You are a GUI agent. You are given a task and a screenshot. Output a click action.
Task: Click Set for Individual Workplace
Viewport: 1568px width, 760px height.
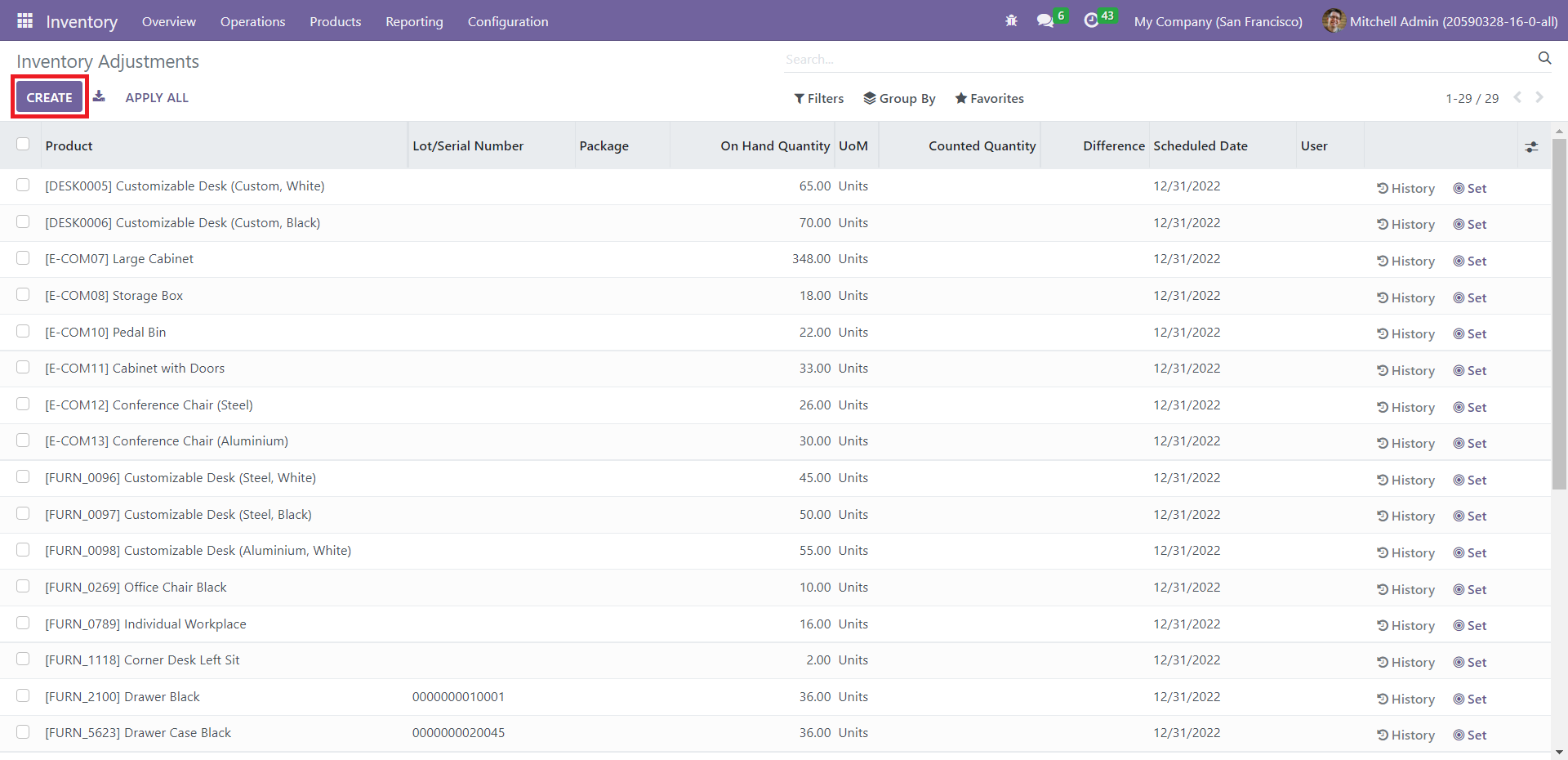pos(1470,625)
